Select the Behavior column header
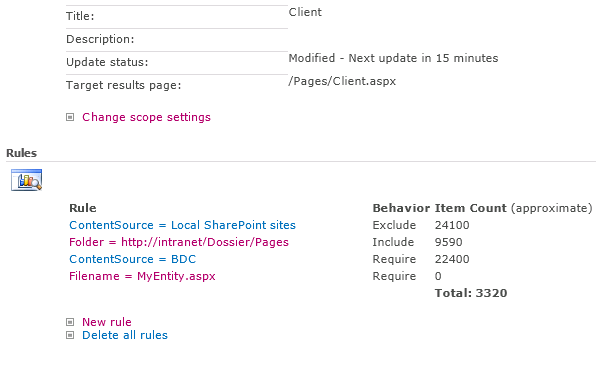The image size is (602, 374). tap(401, 208)
